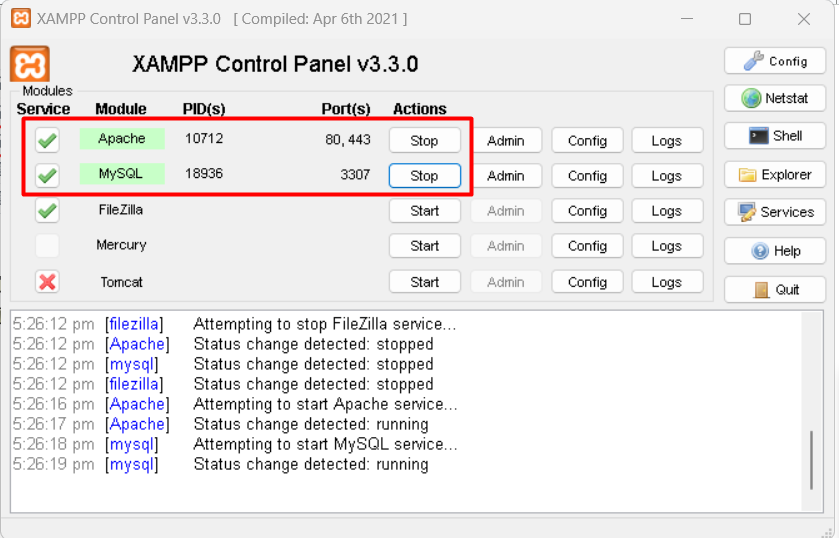
Task: Click MySQL port 3307
Action: click(355, 175)
